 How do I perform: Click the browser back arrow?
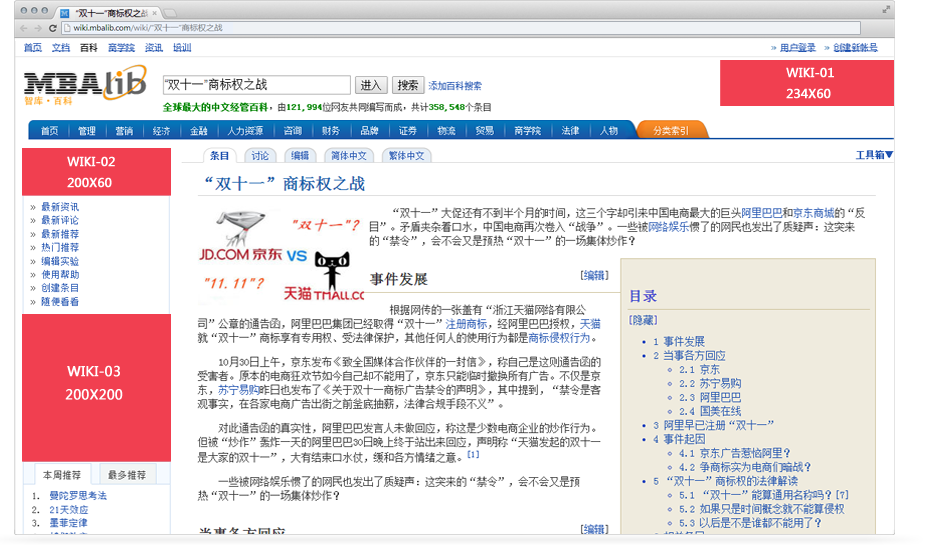(24, 28)
